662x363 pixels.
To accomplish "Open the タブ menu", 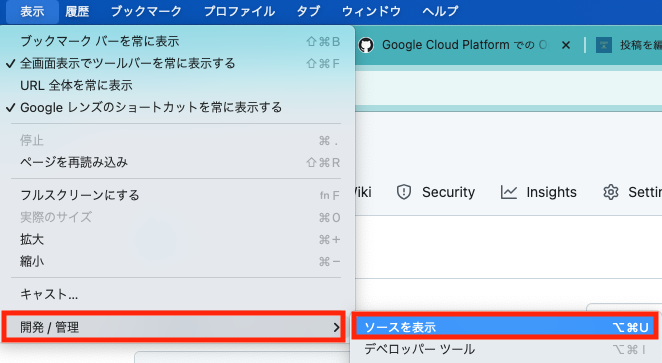I will coord(308,11).
